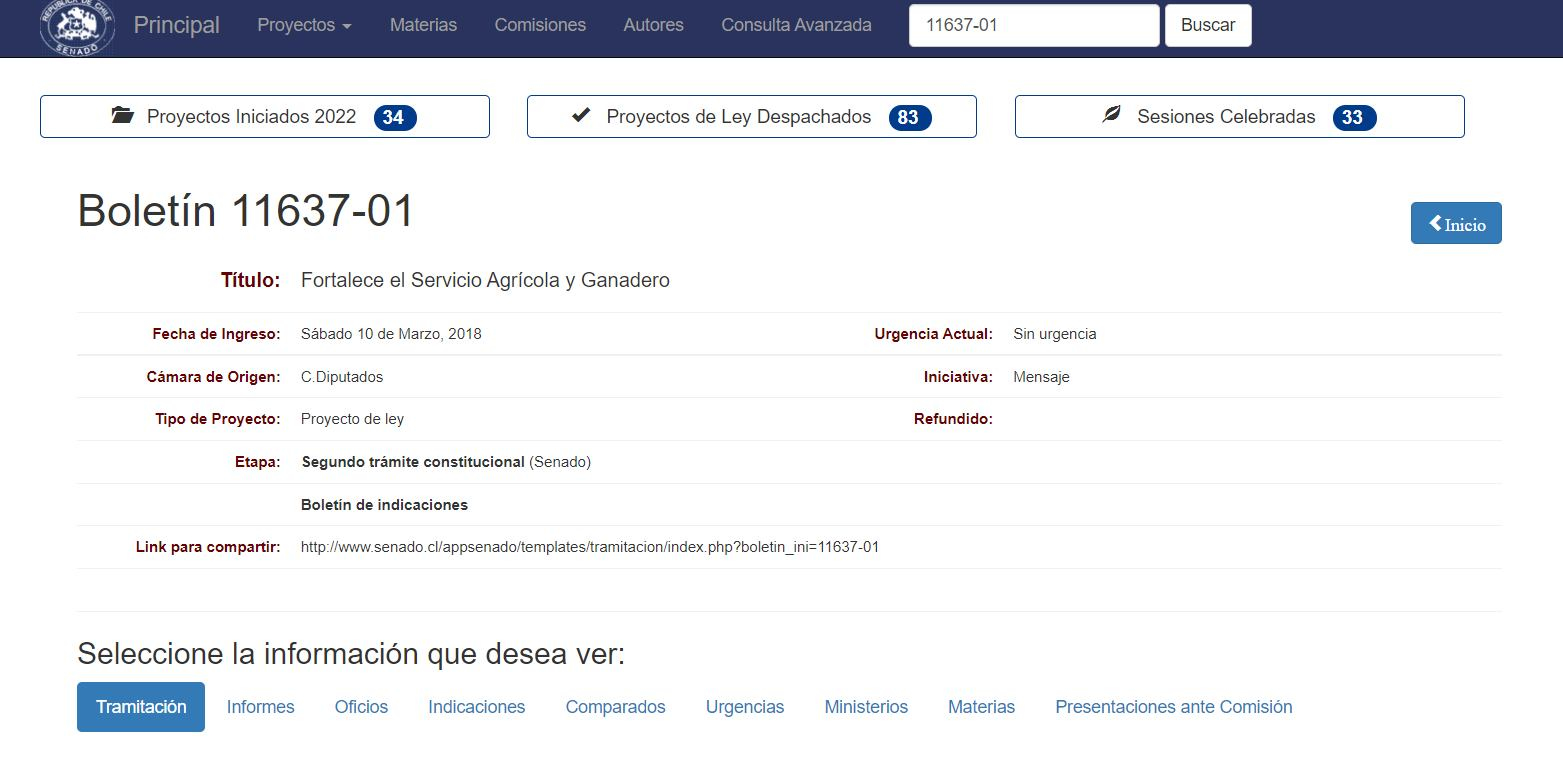The height and width of the screenshot is (773, 1563).
Task: Click Segundo trámite constitucional text
Action: [x=413, y=462]
